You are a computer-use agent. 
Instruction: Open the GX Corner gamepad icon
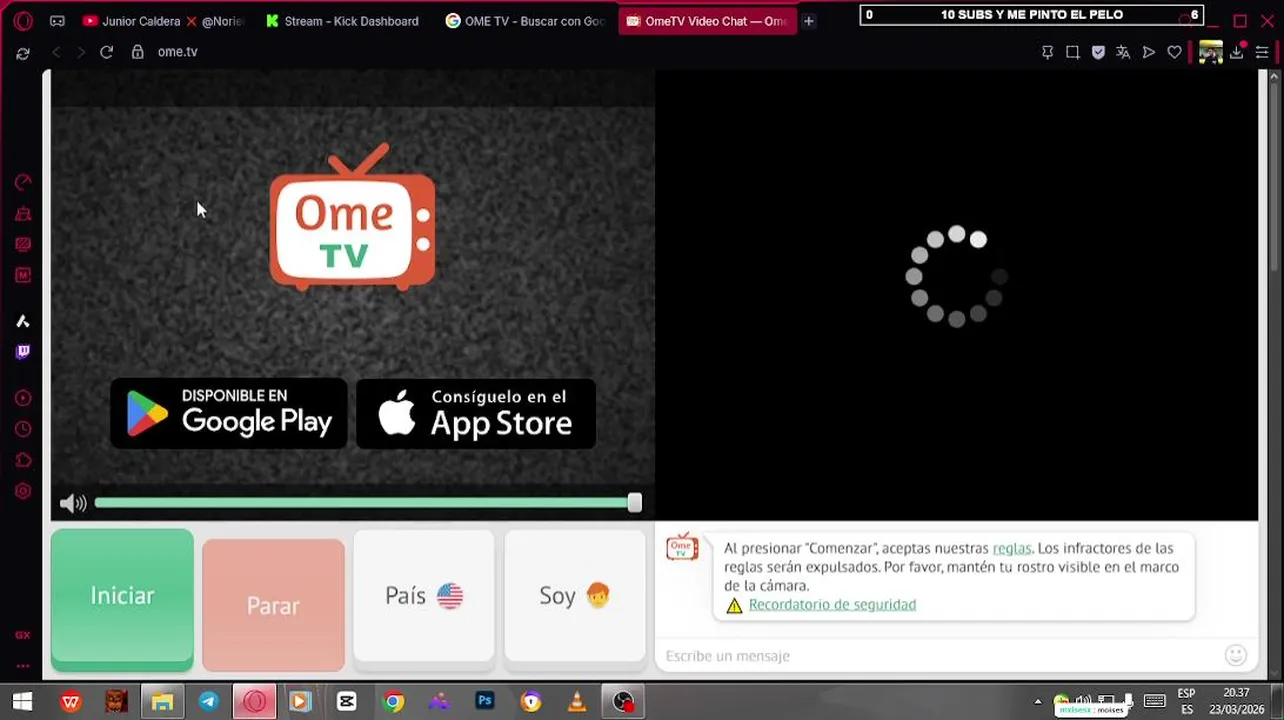click(57, 21)
